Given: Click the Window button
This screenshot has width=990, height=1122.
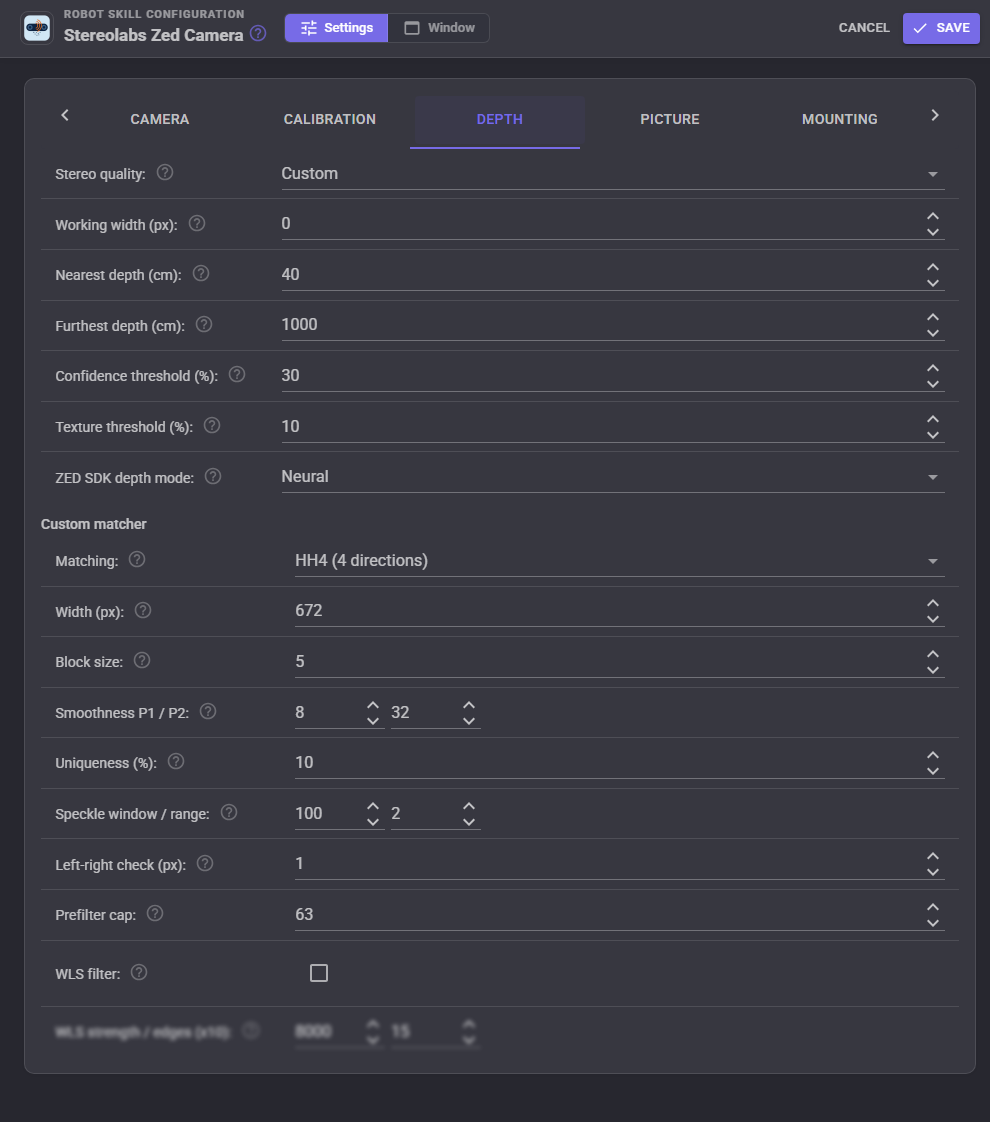Looking at the screenshot, I should pos(439,28).
